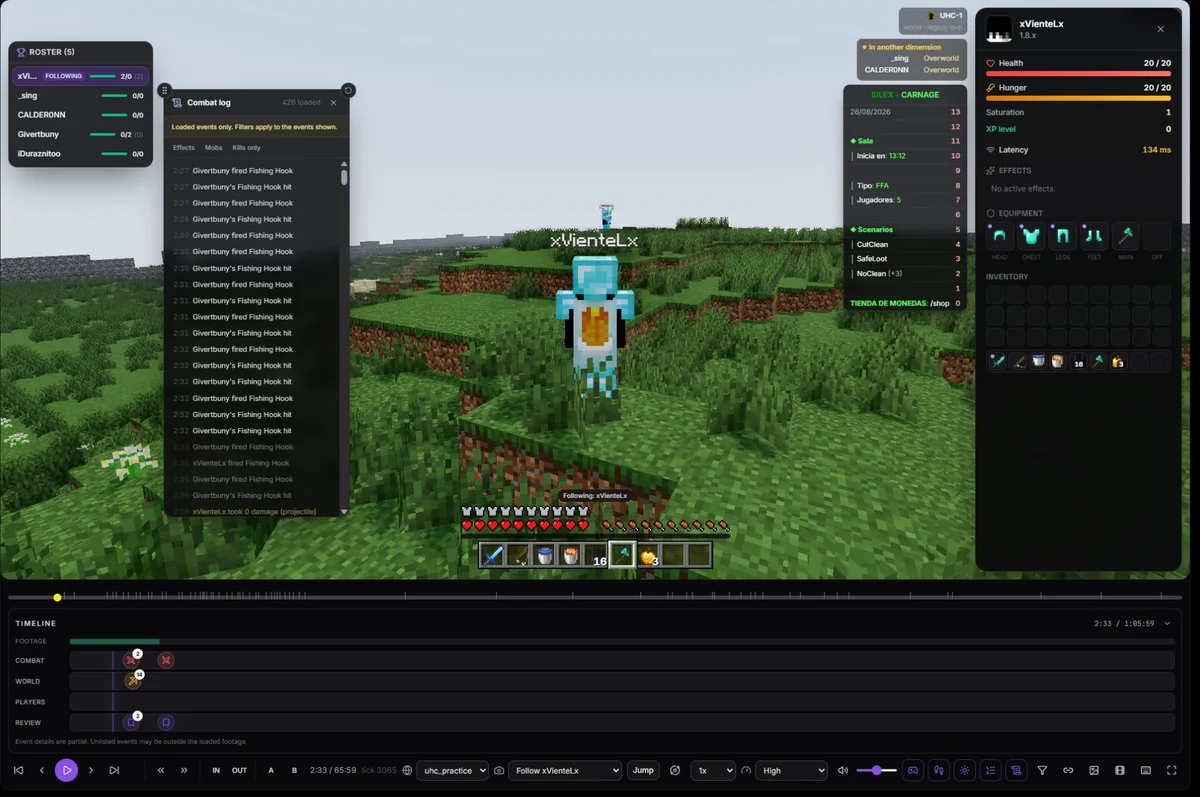Click the orbit camera icon next to Jump
The image size is (1200, 797).
(x=675, y=770)
